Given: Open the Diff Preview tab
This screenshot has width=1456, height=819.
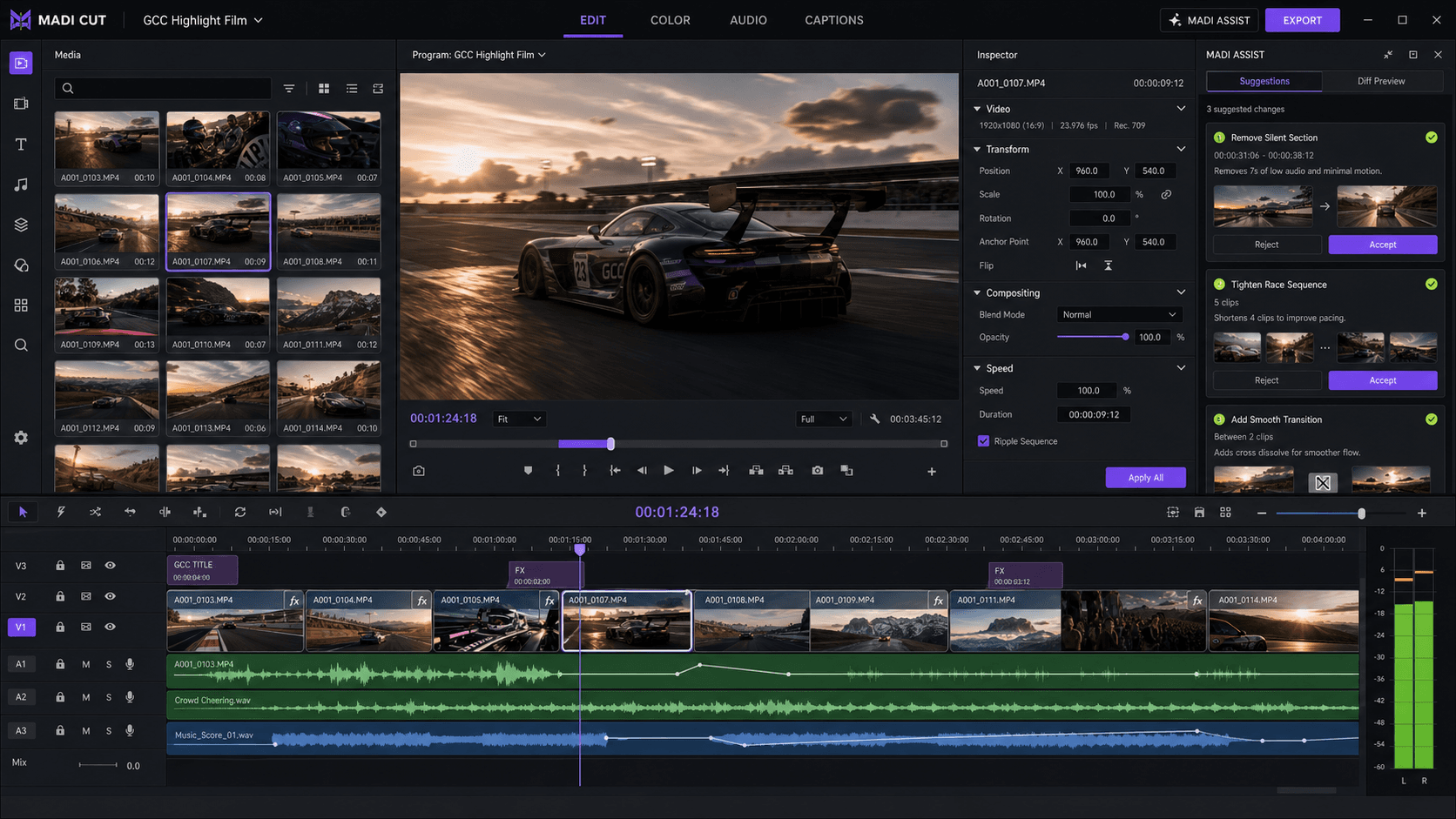Looking at the screenshot, I should click(x=1381, y=81).
